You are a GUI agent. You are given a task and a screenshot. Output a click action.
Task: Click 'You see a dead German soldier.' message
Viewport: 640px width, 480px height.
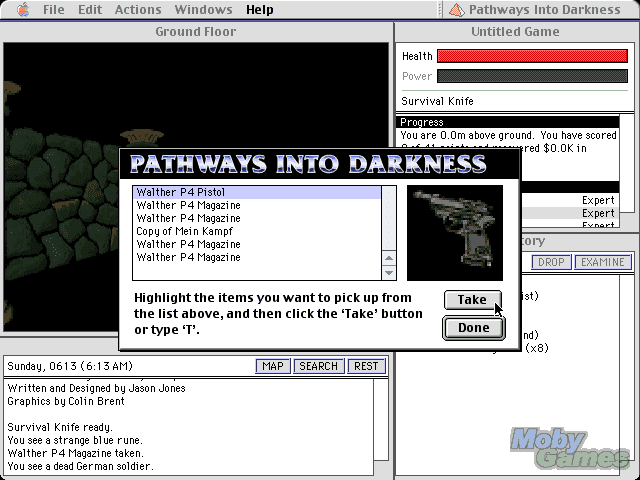tap(80, 466)
